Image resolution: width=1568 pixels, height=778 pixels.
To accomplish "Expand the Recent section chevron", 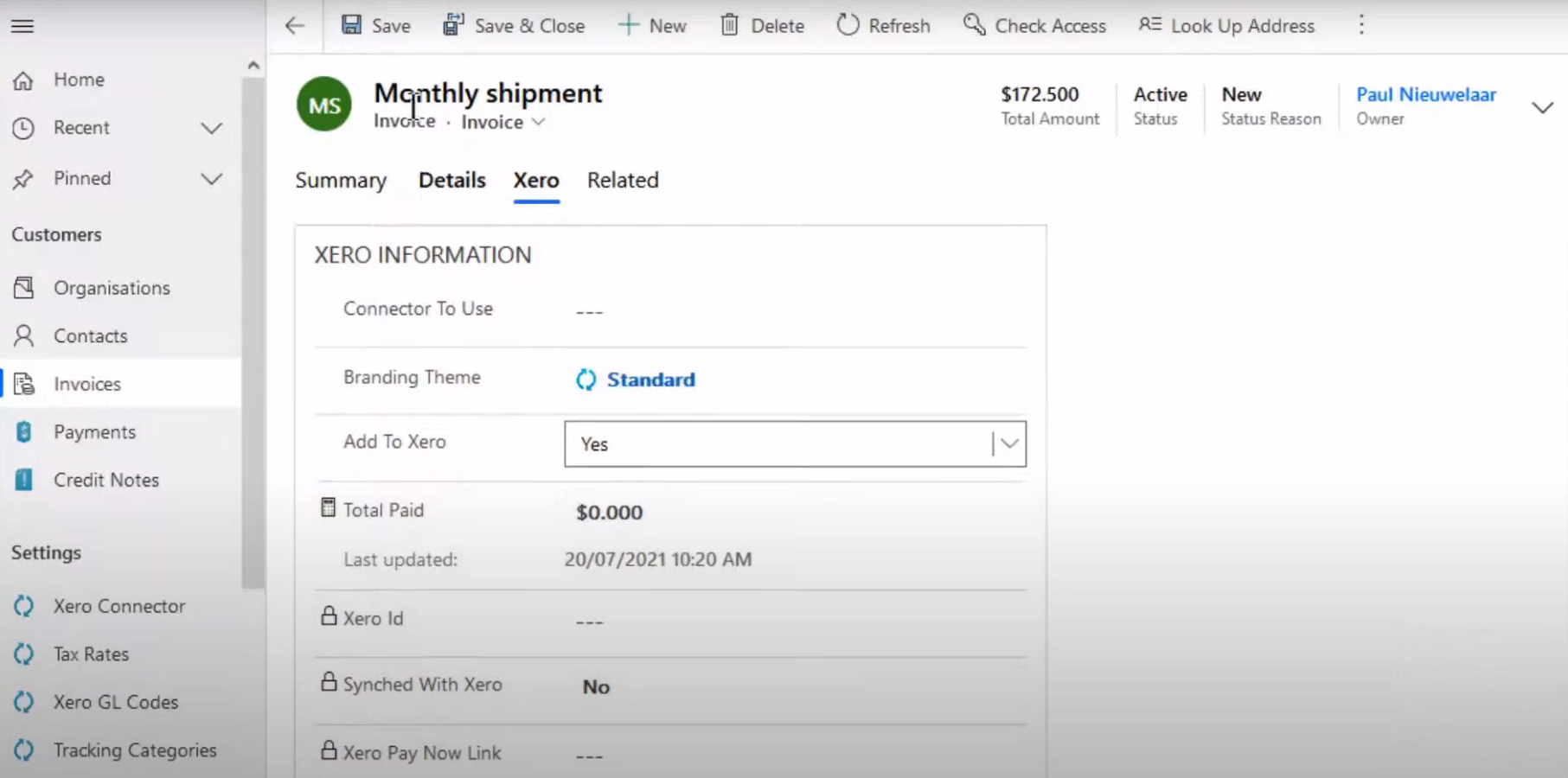I will click(212, 129).
